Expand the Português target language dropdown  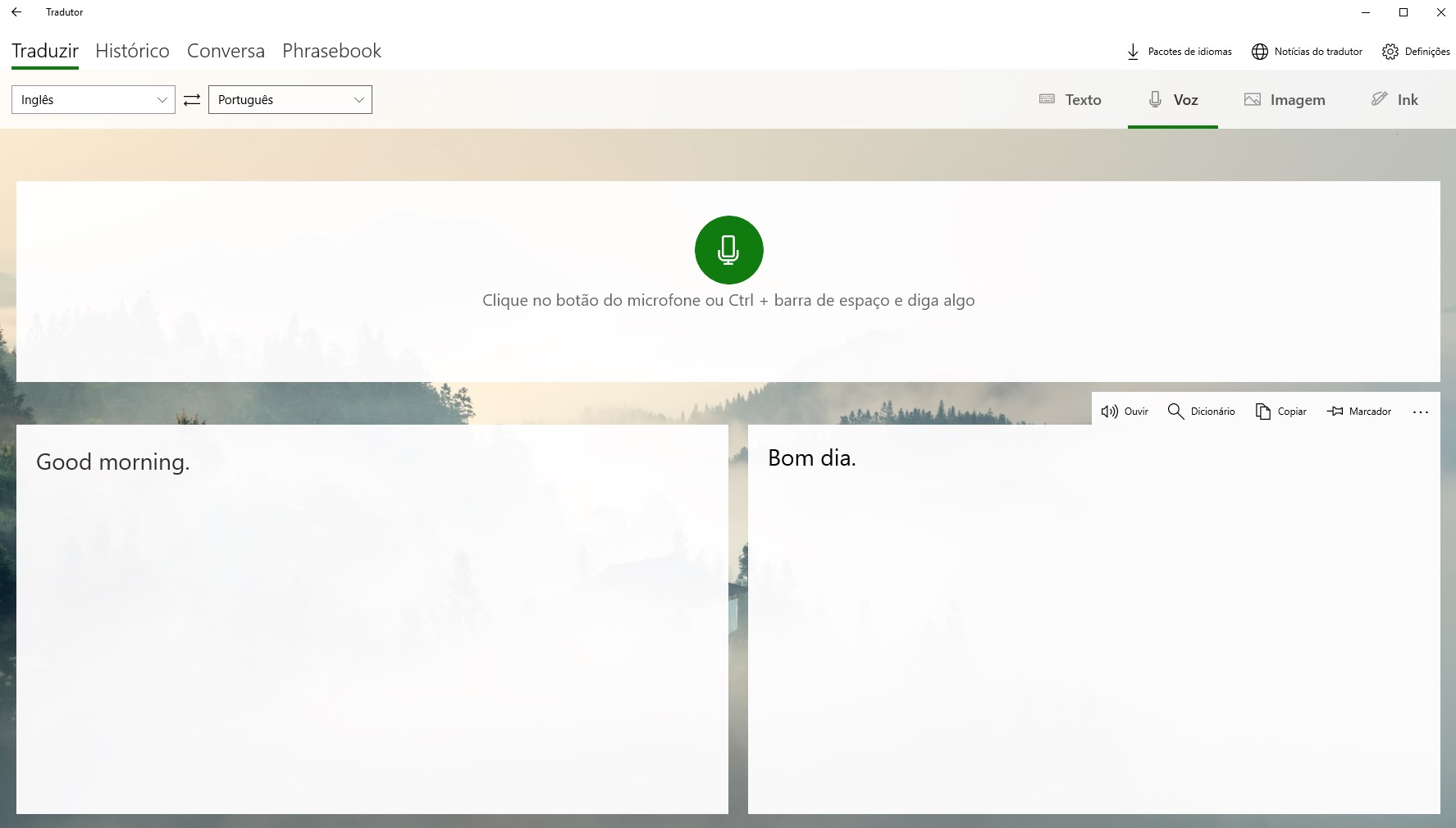pos(290,100)
